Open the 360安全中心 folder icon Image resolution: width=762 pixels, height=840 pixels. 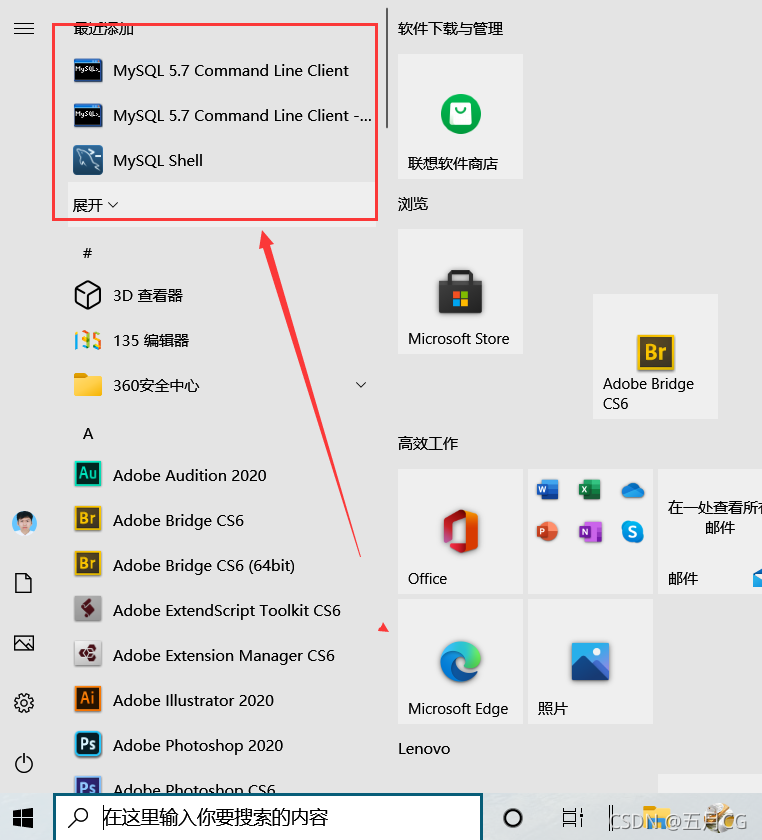[x=87, y=385]
